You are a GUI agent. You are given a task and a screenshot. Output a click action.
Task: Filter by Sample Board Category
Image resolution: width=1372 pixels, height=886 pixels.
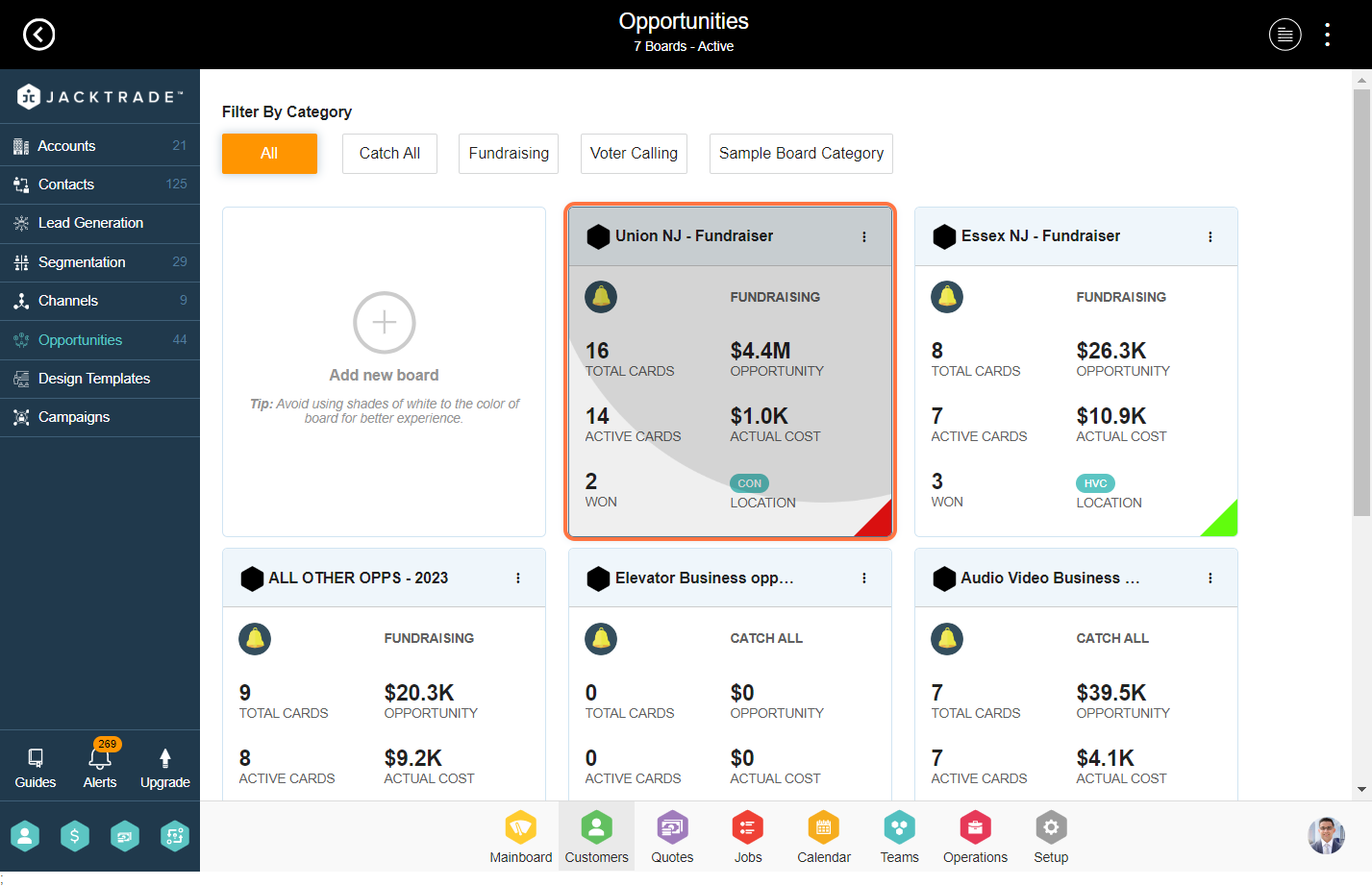[x=801, y=154]
